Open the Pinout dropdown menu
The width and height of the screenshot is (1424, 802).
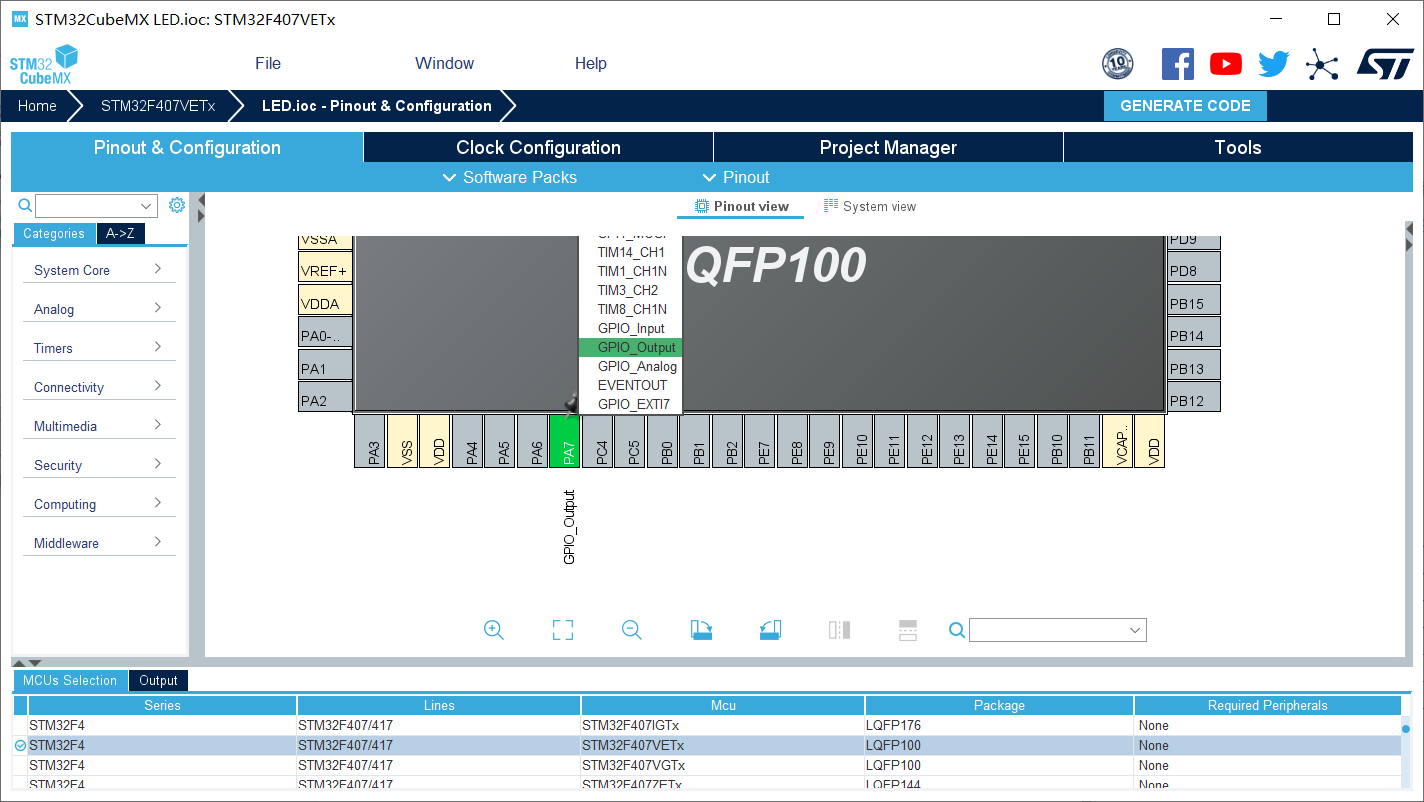(x=736, y=177)
